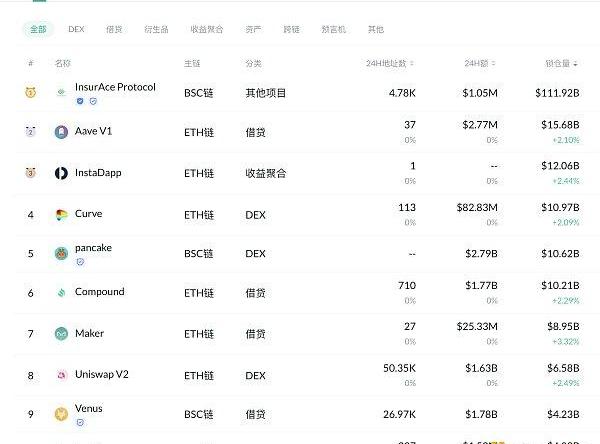Click the $25.33M 24H volume cell
The width and height of the screenshot is (600, 444).
click(x=477, y=326)
